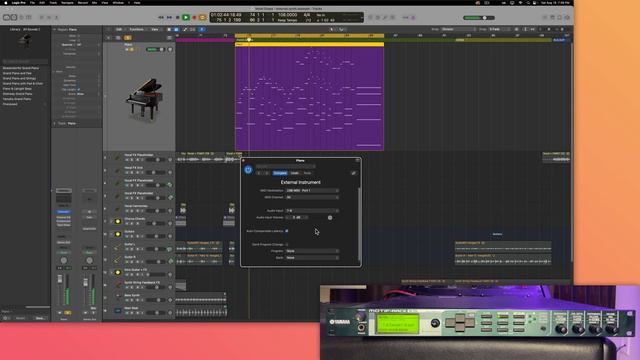The image size is (640, 360).
Task: Click the Elec Guitar + FX track icon
Action: (118, 272)
